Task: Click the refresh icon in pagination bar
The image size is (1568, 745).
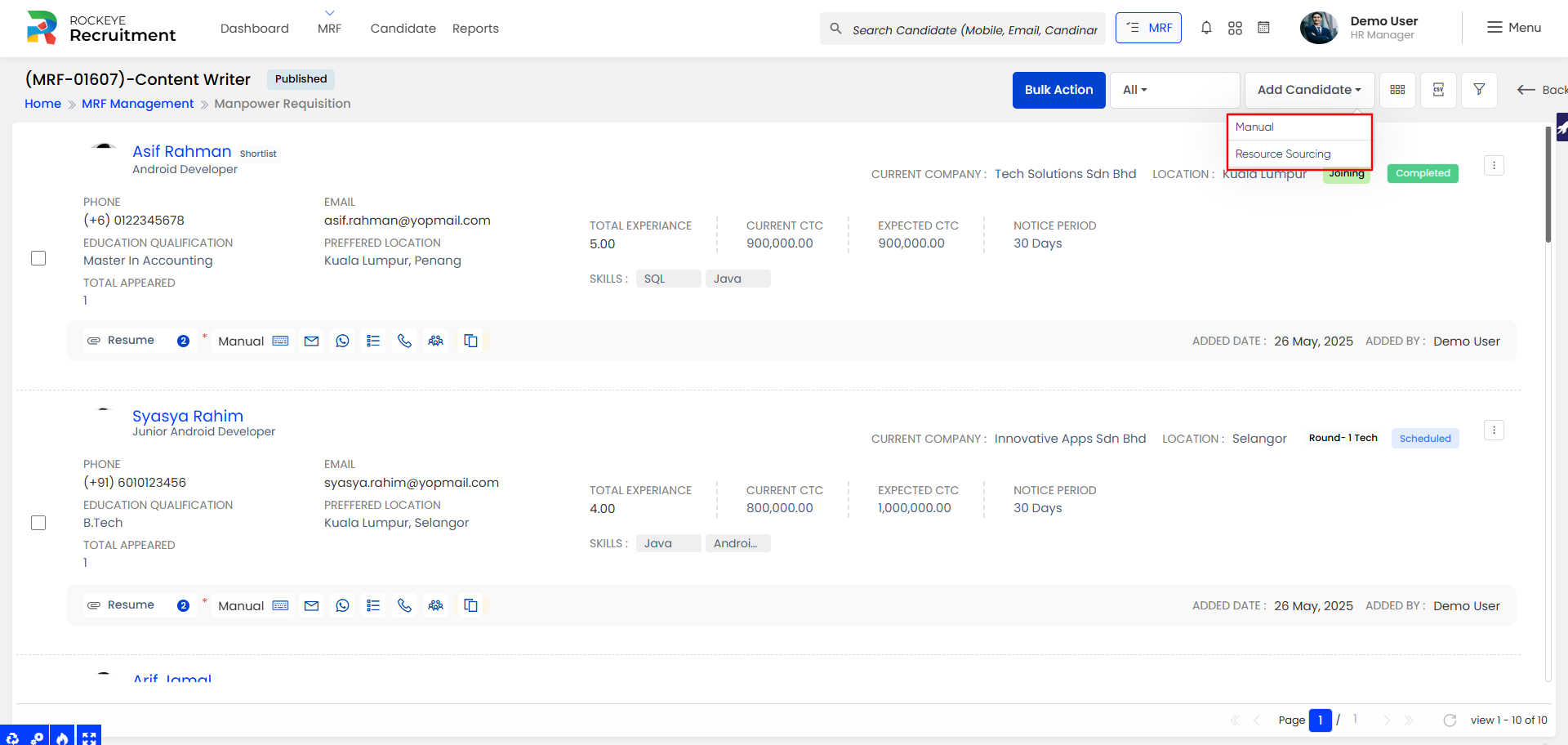Action: 1450,720
